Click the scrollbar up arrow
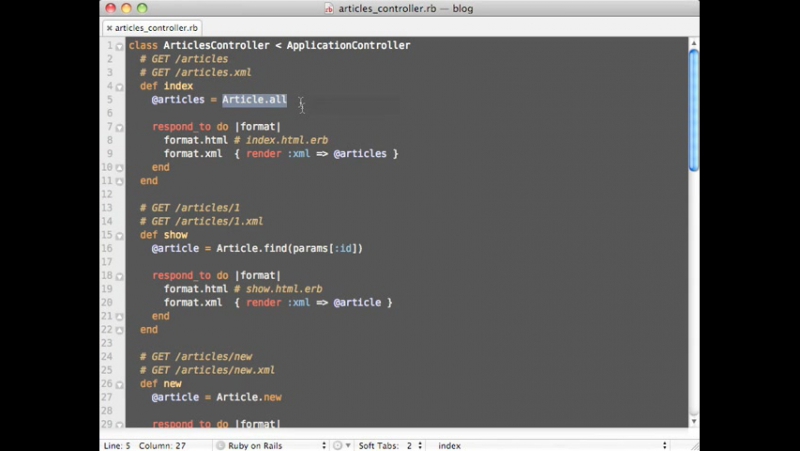 [x=693, y=43]
